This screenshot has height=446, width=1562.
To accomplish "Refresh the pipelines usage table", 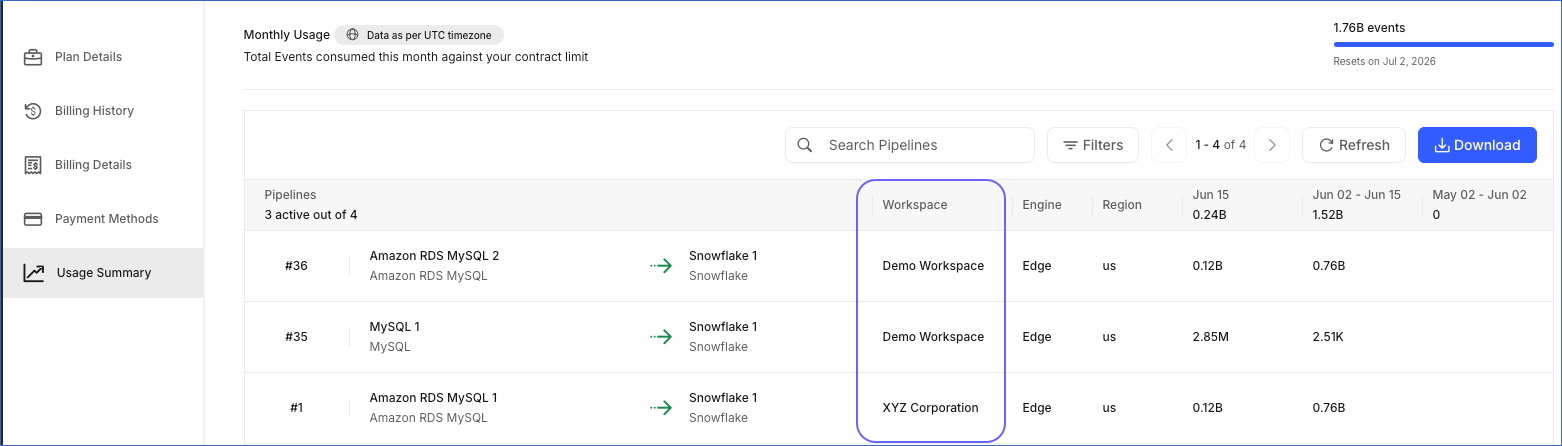I will 1354,145.
